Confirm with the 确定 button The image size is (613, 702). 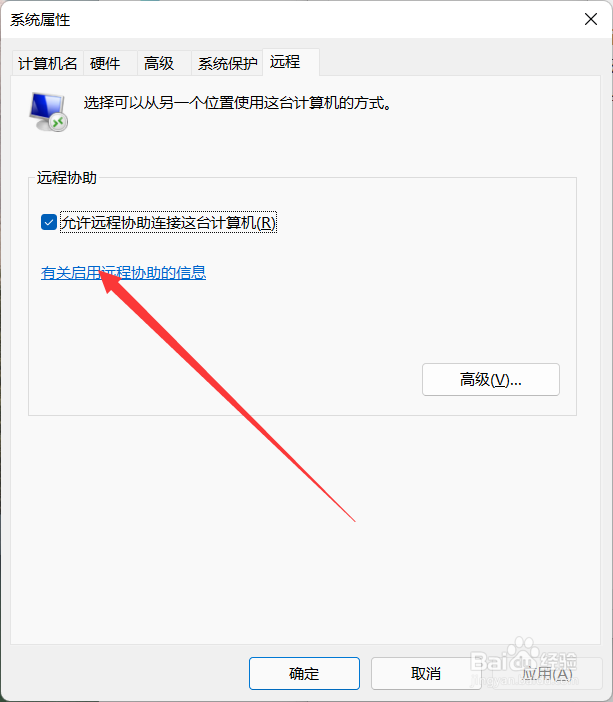pos(304,673)
